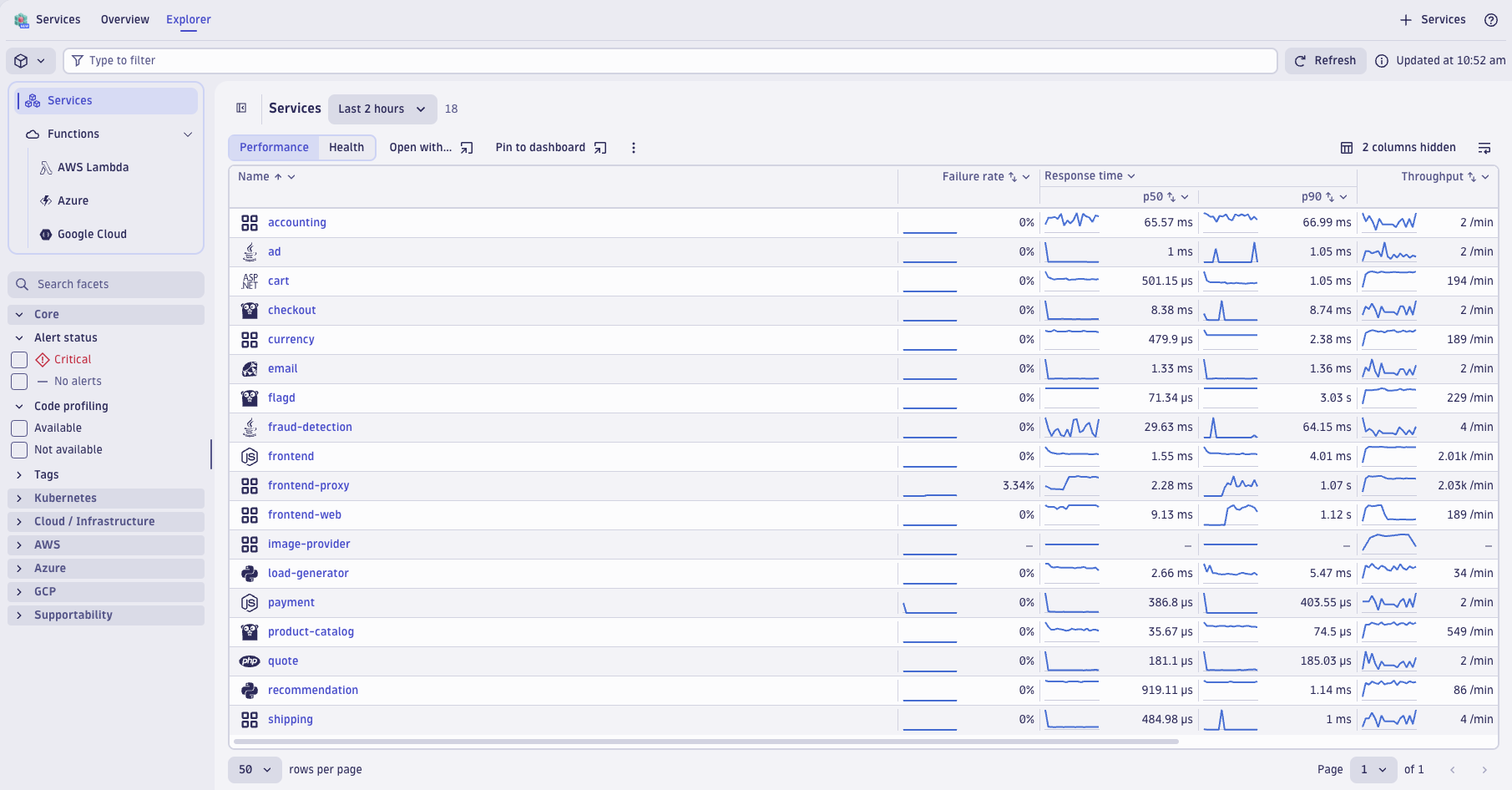
Task: Click the Java icon next to ad service
Action: [249, 251]
